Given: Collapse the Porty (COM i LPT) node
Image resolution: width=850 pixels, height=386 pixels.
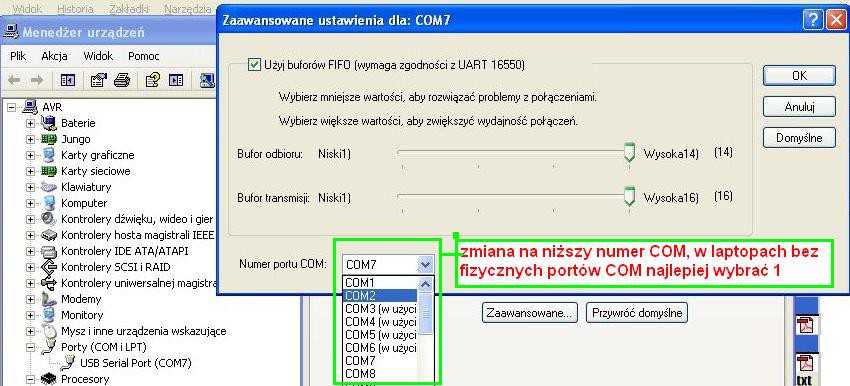Looking at the screenshot, I should click(30, 348).
